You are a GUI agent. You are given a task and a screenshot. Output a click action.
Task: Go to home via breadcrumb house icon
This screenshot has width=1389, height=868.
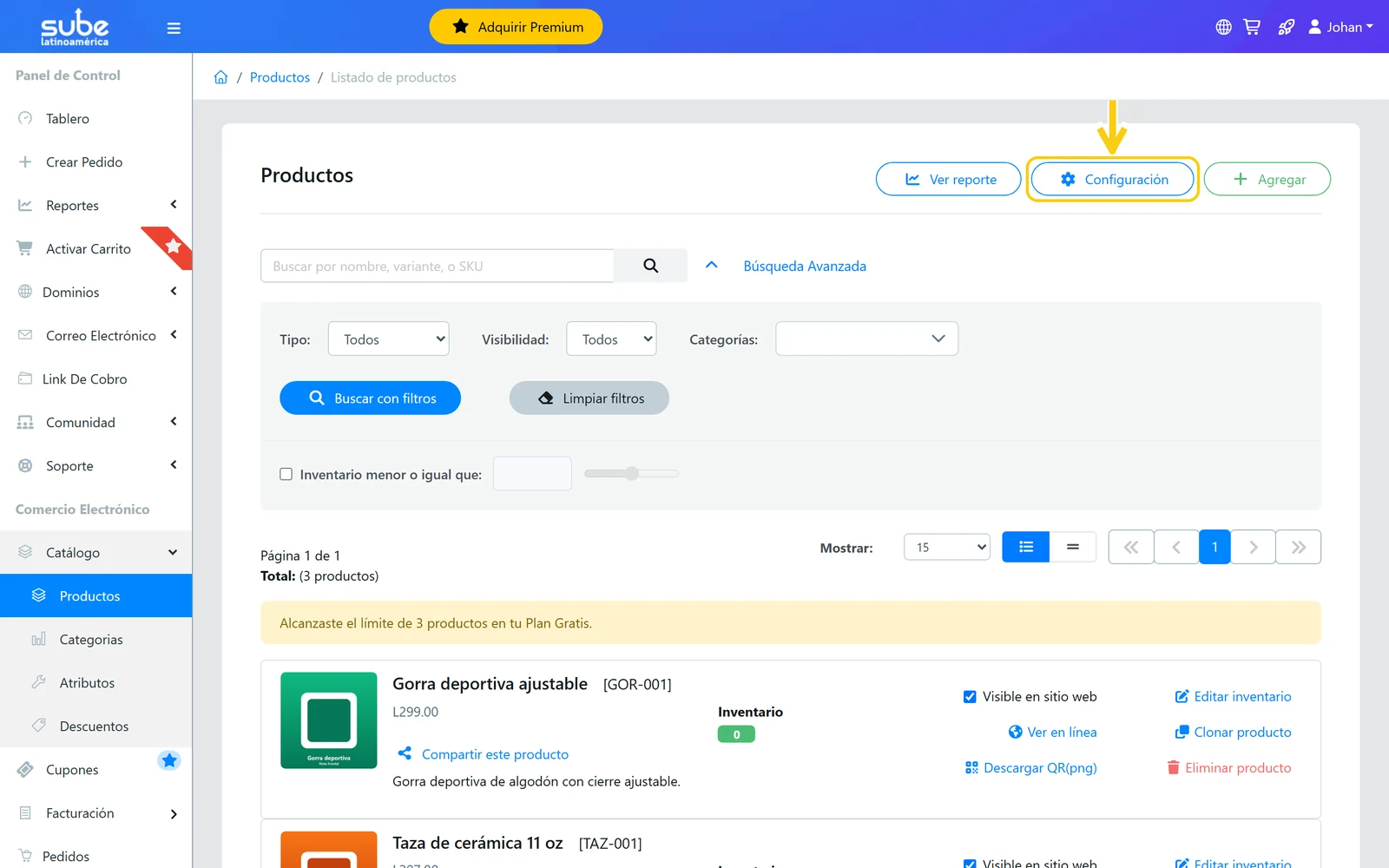pyautogui.click(x=221, y=77)
